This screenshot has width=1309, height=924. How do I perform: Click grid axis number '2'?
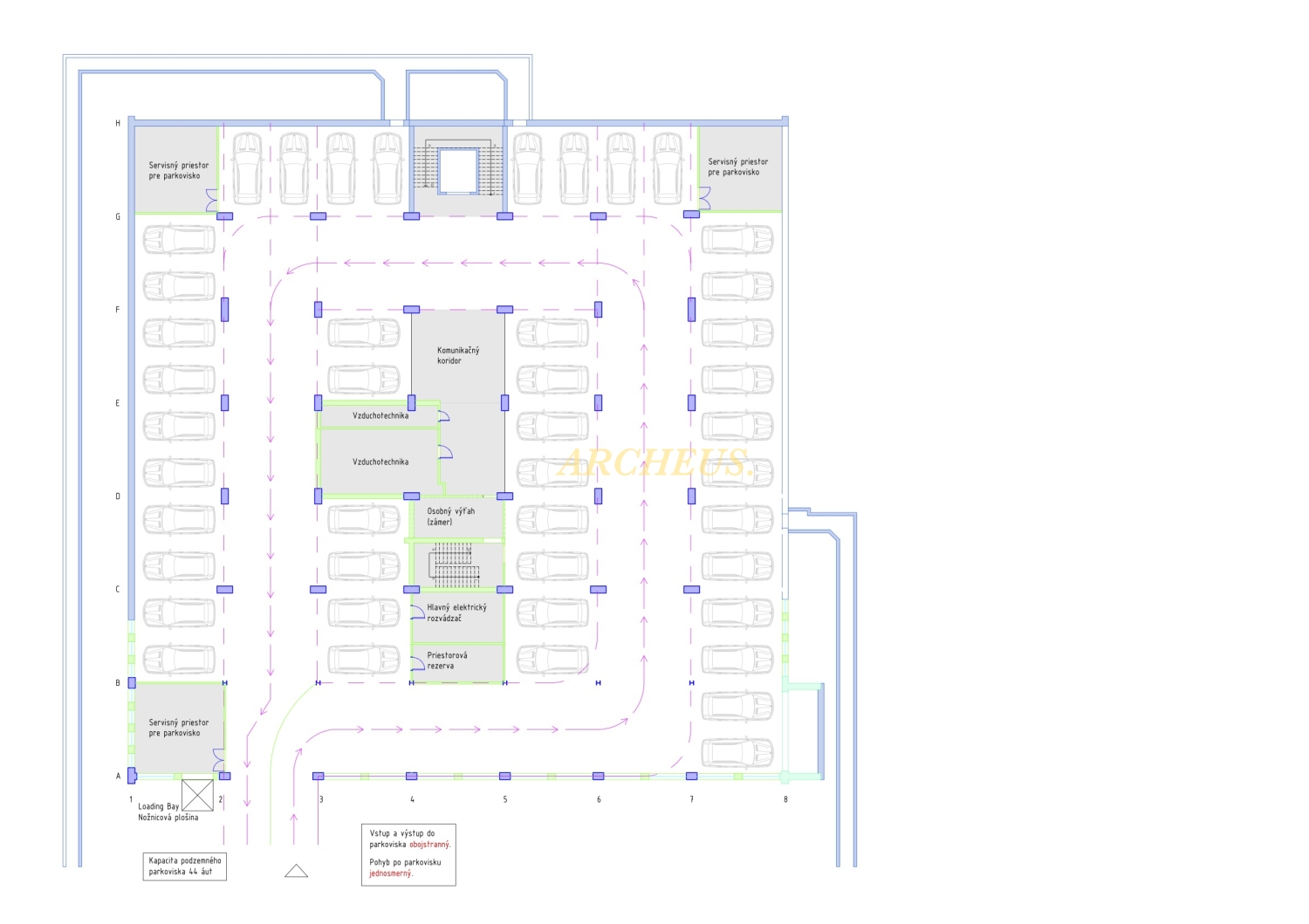[x=221, y=799]
